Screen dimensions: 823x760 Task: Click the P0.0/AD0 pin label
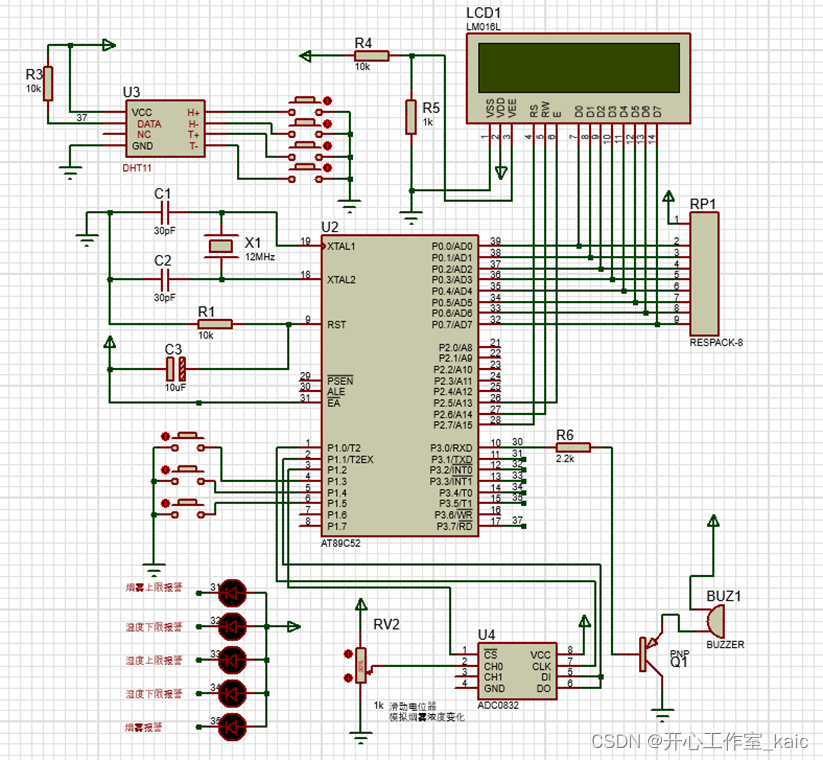pos(452,246)
